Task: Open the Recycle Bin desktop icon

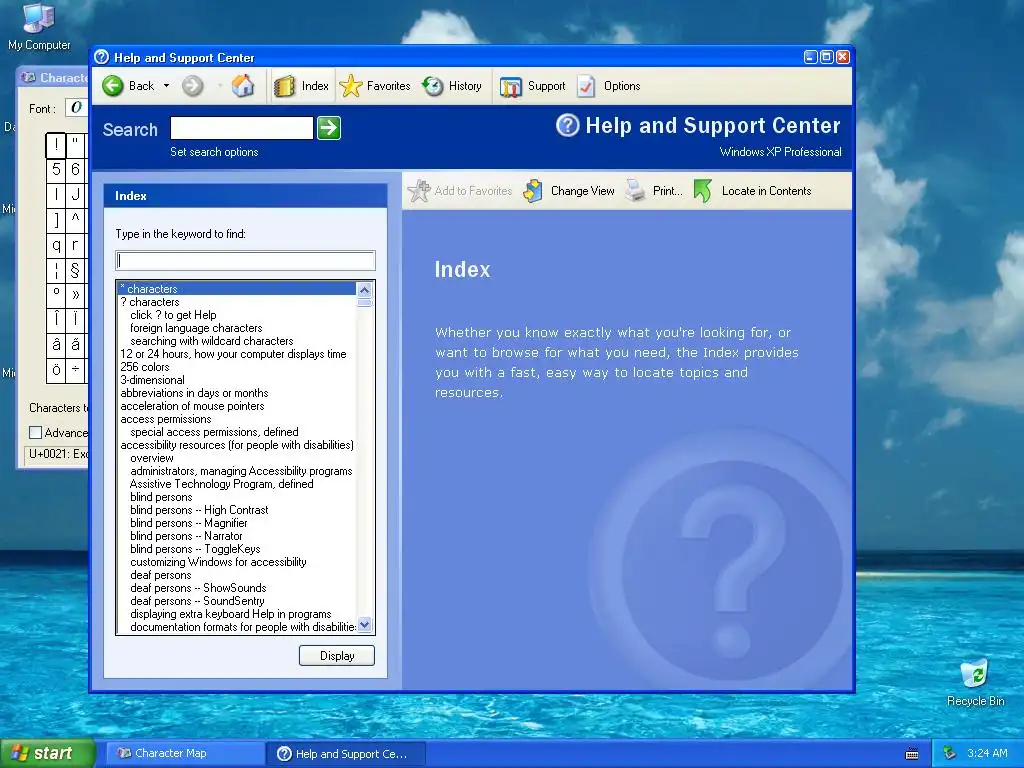Action: tap(976, 682)
